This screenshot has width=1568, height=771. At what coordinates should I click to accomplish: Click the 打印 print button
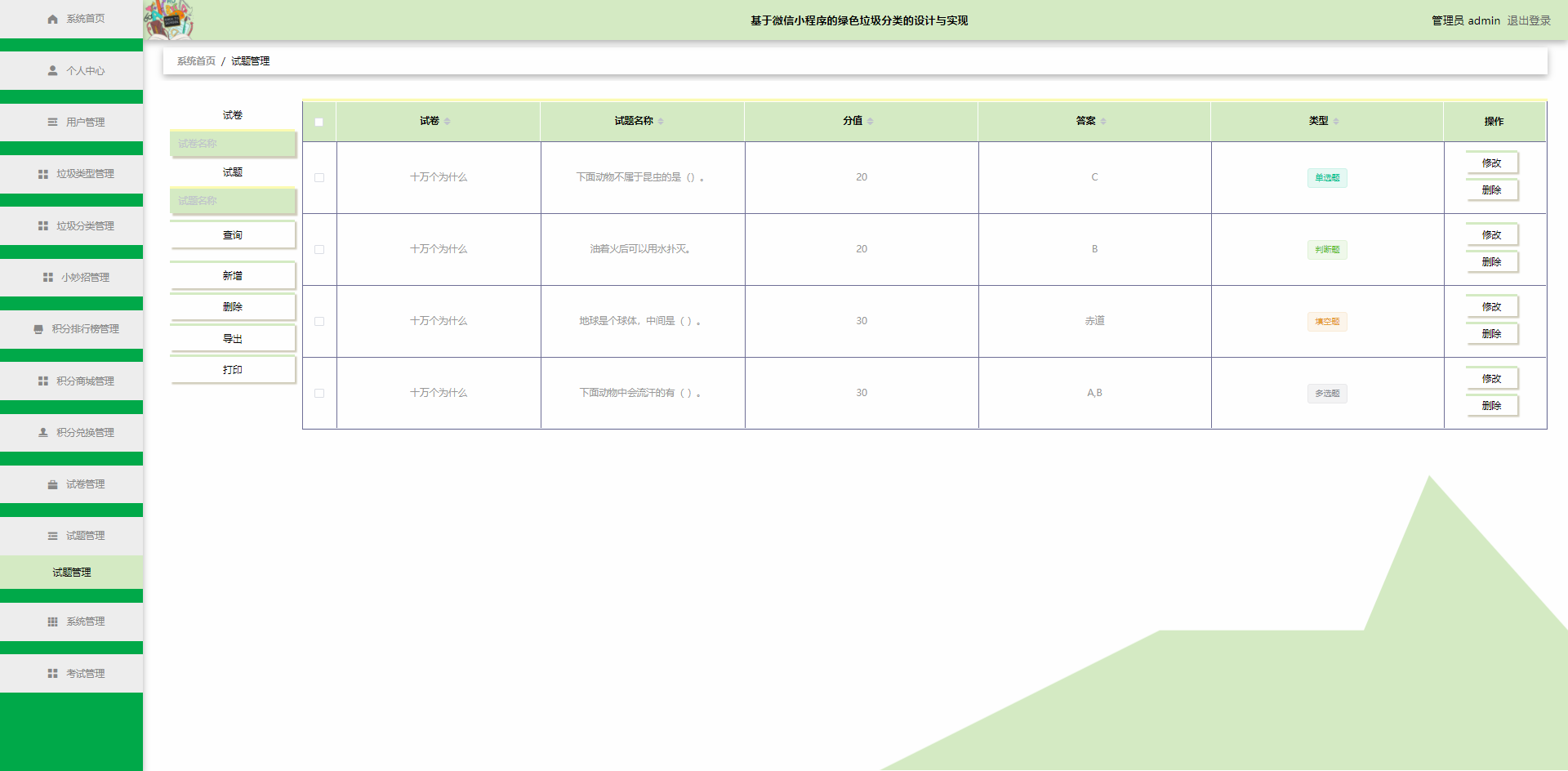coord(233,370)
